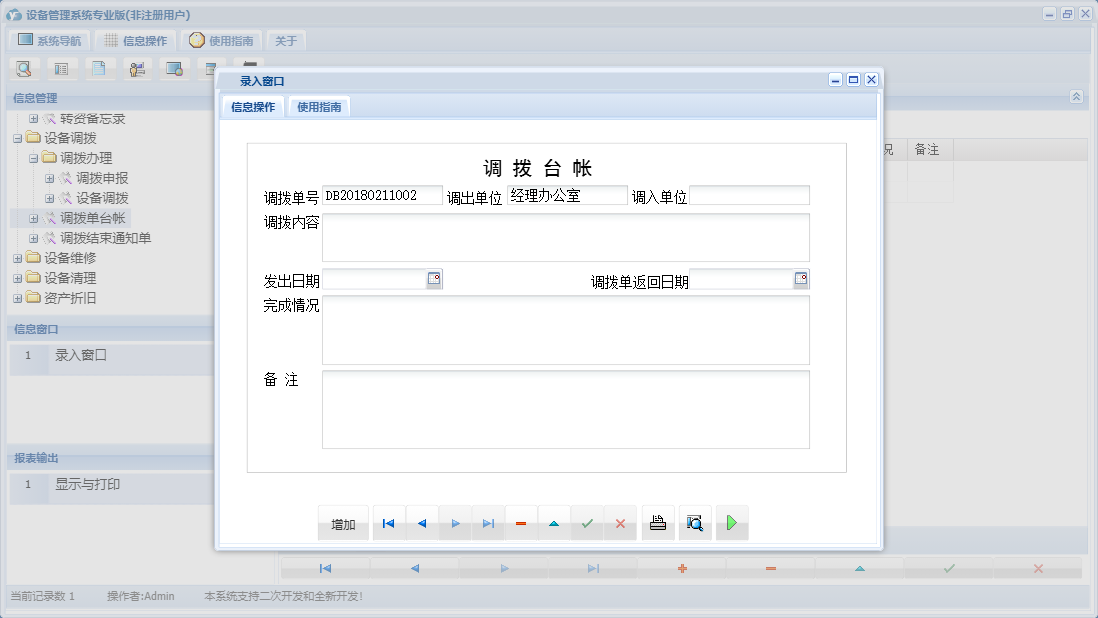Cancel edits with the red X icon
Image resolution: width=1098 pixels, height=618 pixels.
[x=620, y=522]
